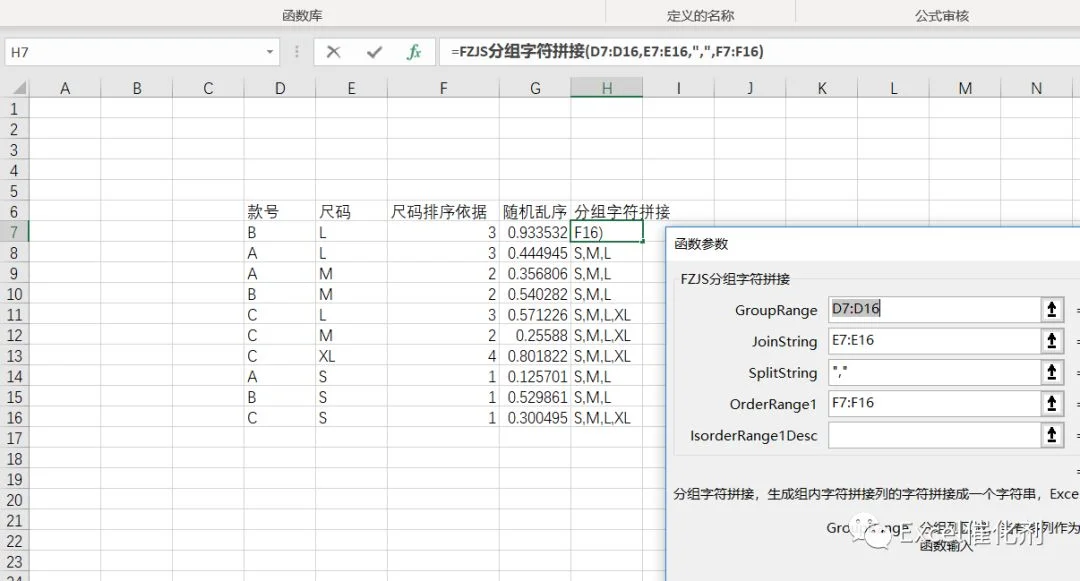The width and height of the screenshot is (1080, 581).
Task: Select cell with value 0.25588
Action: pyautogui.click(x=535, y=335)
